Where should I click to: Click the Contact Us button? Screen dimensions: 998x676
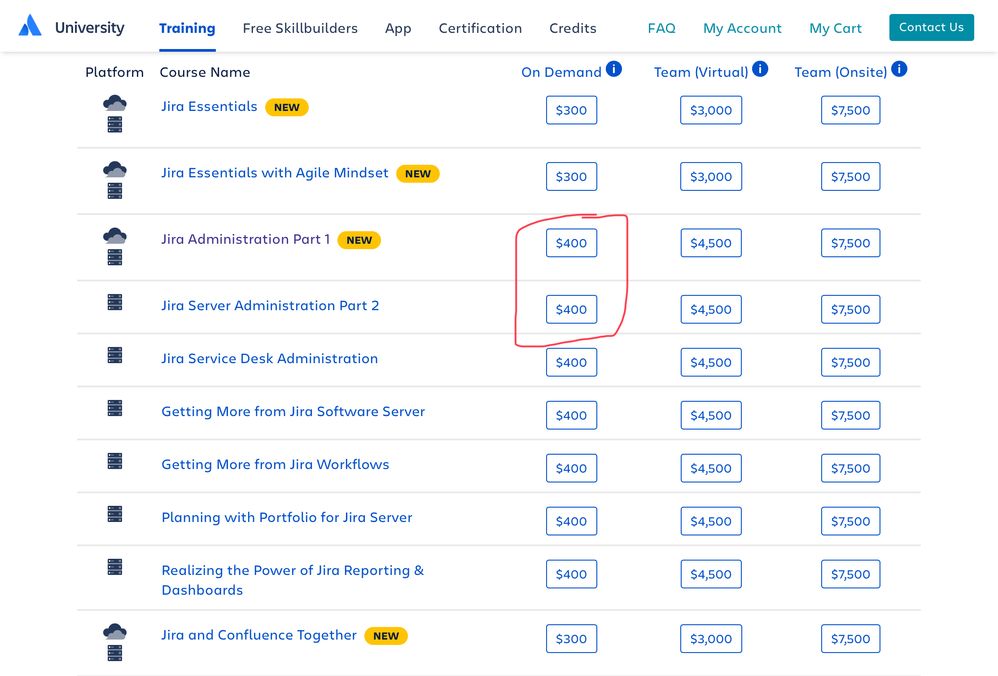(931, 27)
